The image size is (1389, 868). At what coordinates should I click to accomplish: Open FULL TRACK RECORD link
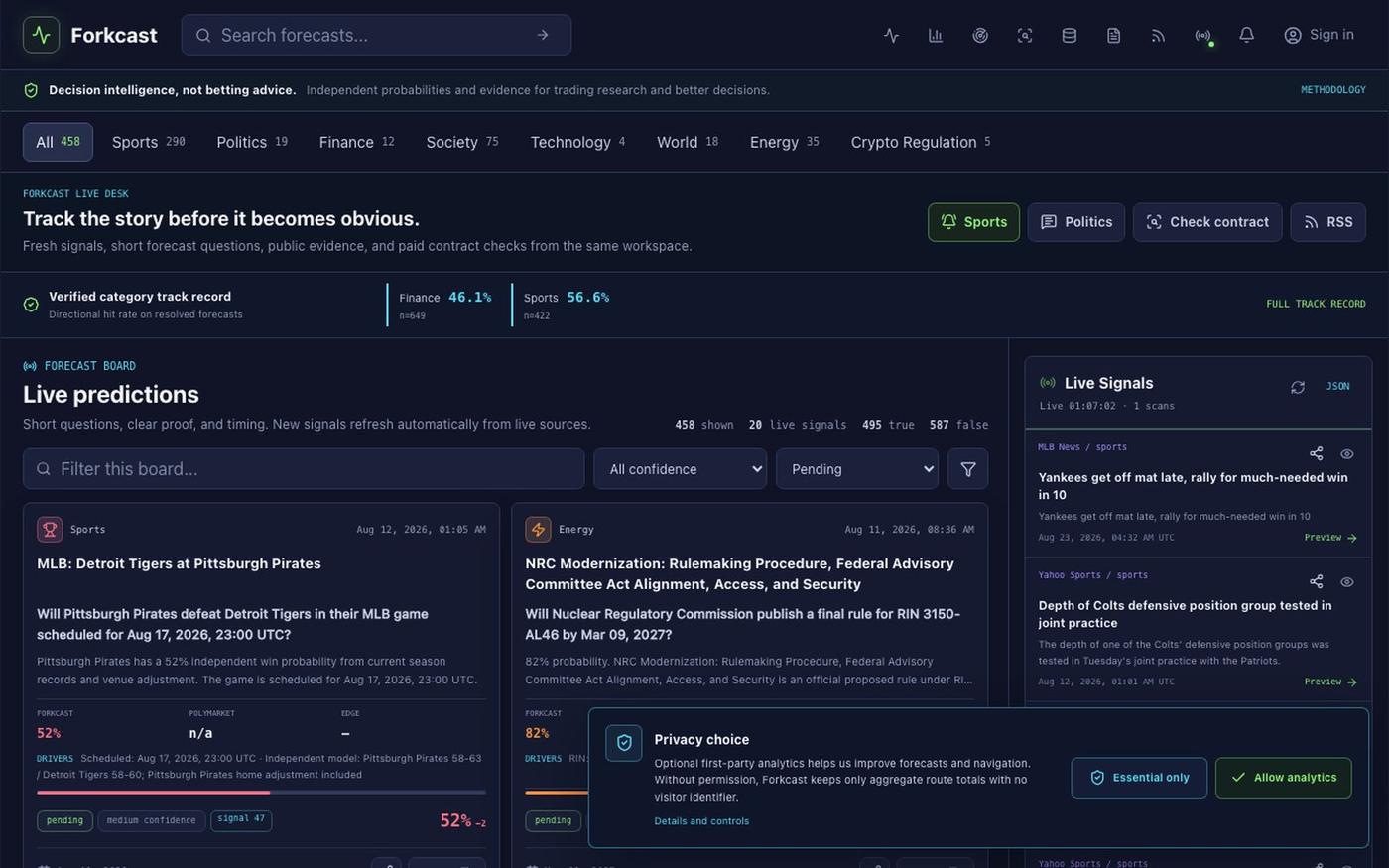click(1316, 304)
